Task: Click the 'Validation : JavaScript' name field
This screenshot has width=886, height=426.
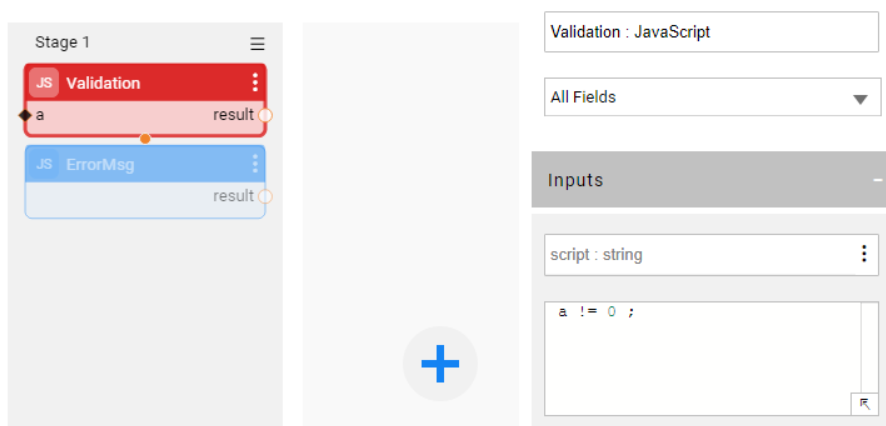Action: pos(710,32)
